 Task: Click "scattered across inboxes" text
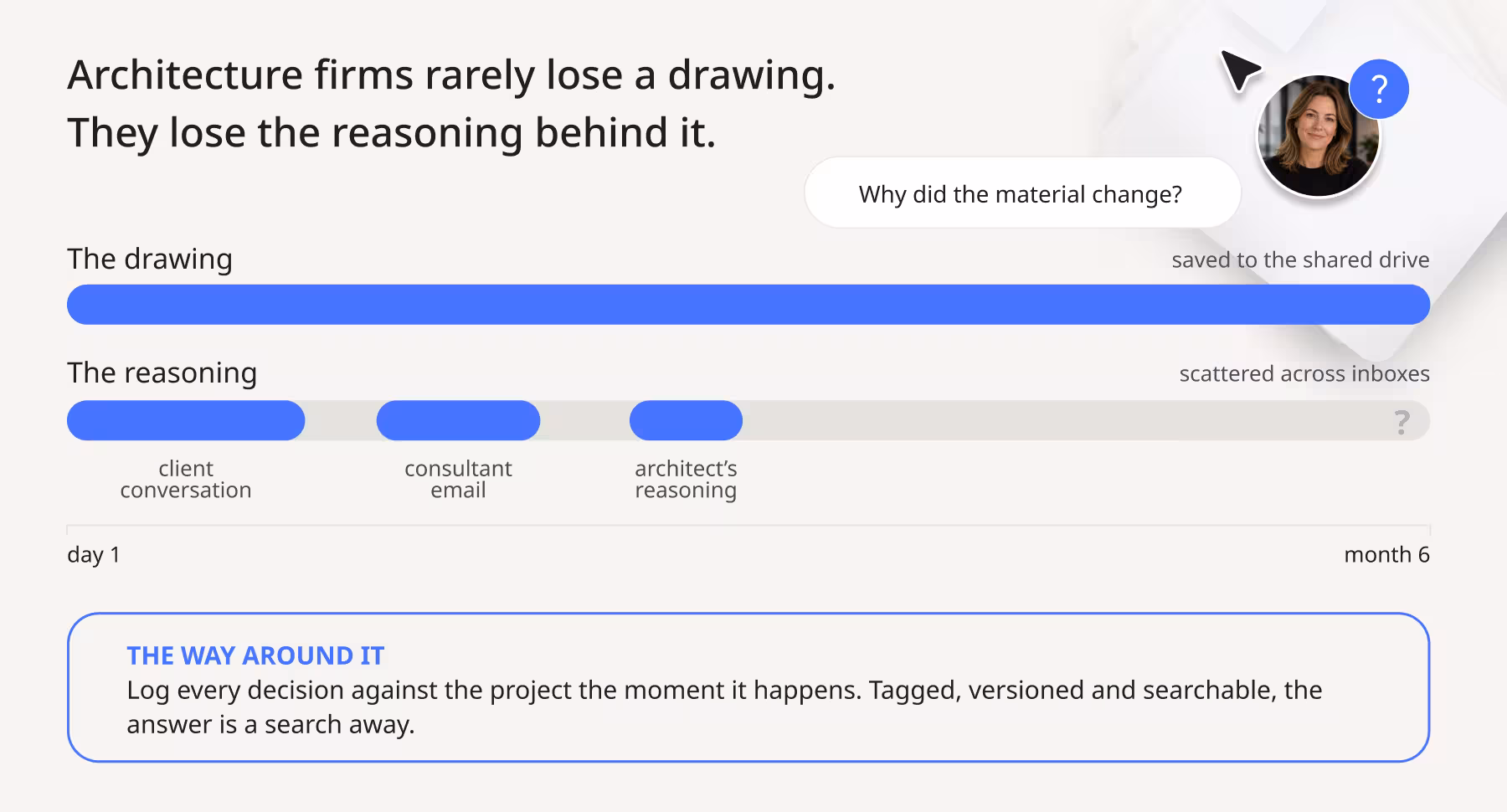[1304, 373]
